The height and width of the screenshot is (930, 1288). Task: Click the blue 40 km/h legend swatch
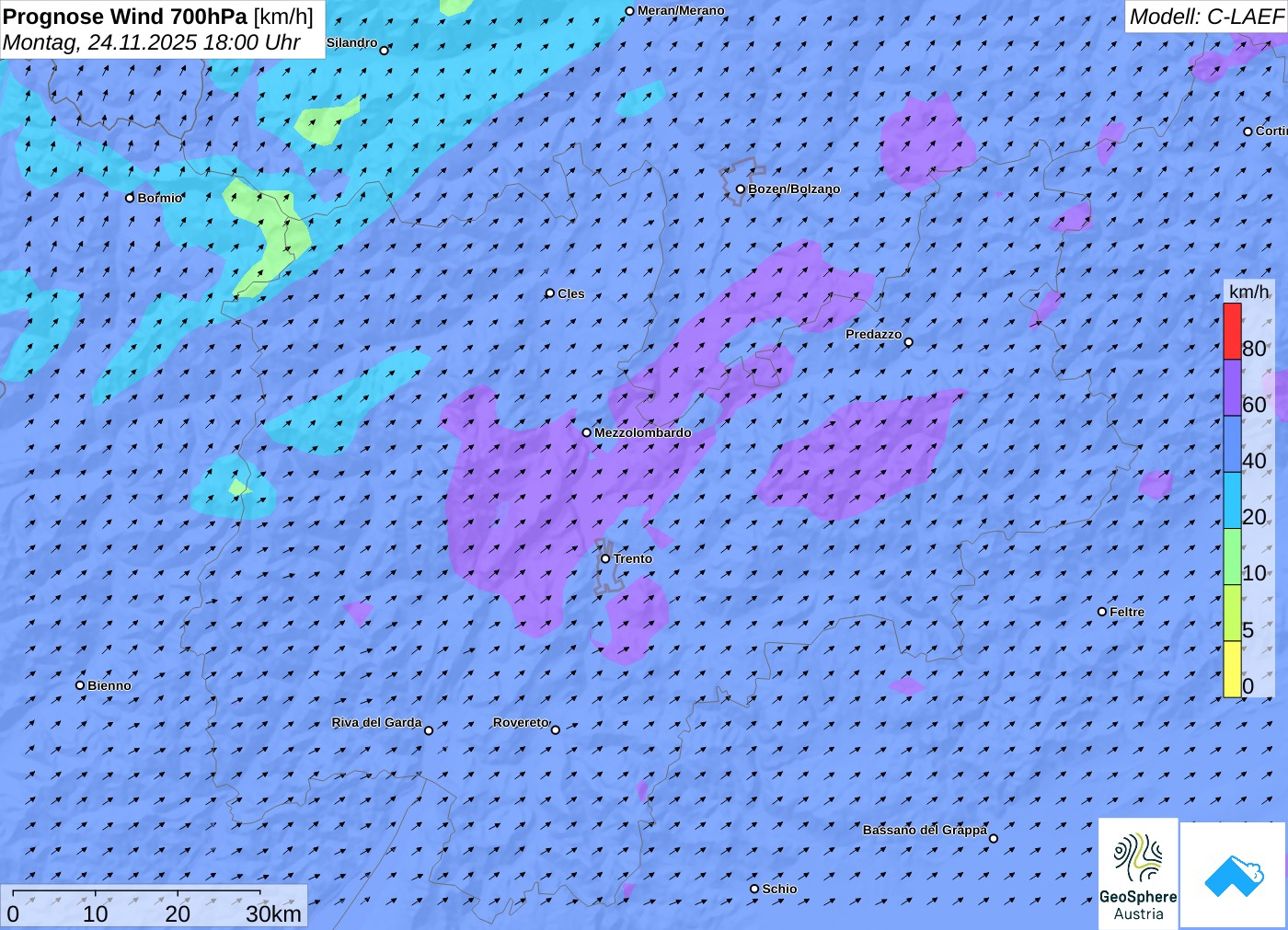(x=1232, y=444)
